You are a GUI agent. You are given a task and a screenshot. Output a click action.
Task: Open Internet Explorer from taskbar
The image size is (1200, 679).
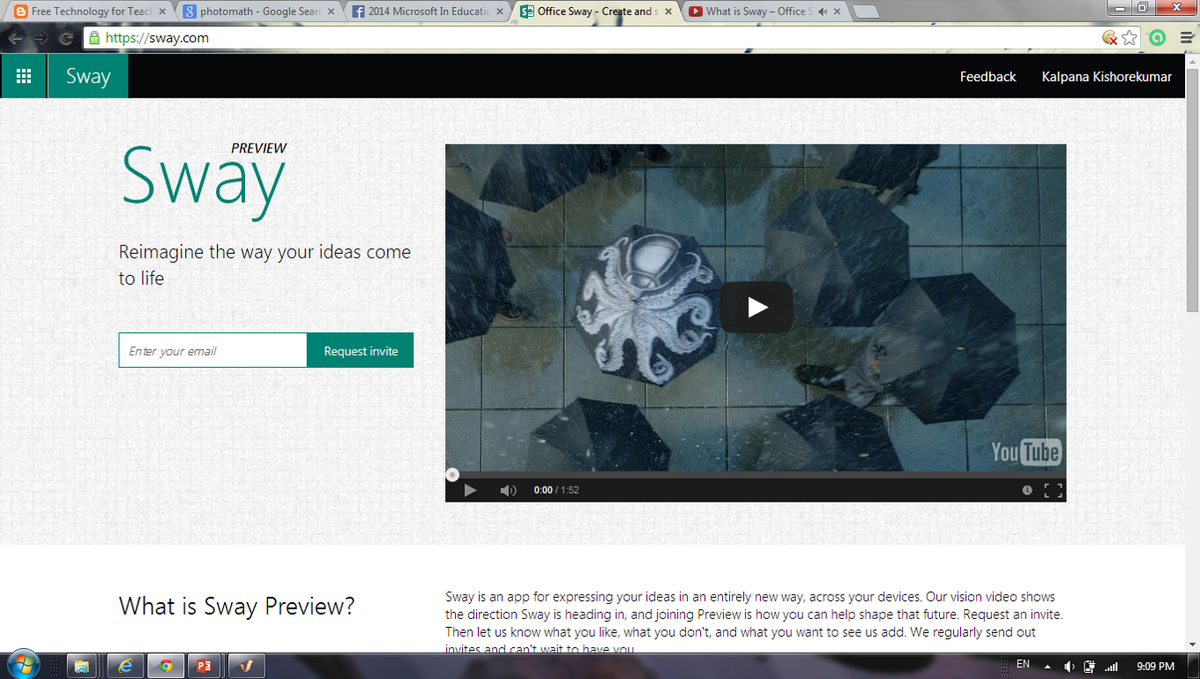[127, 665]
